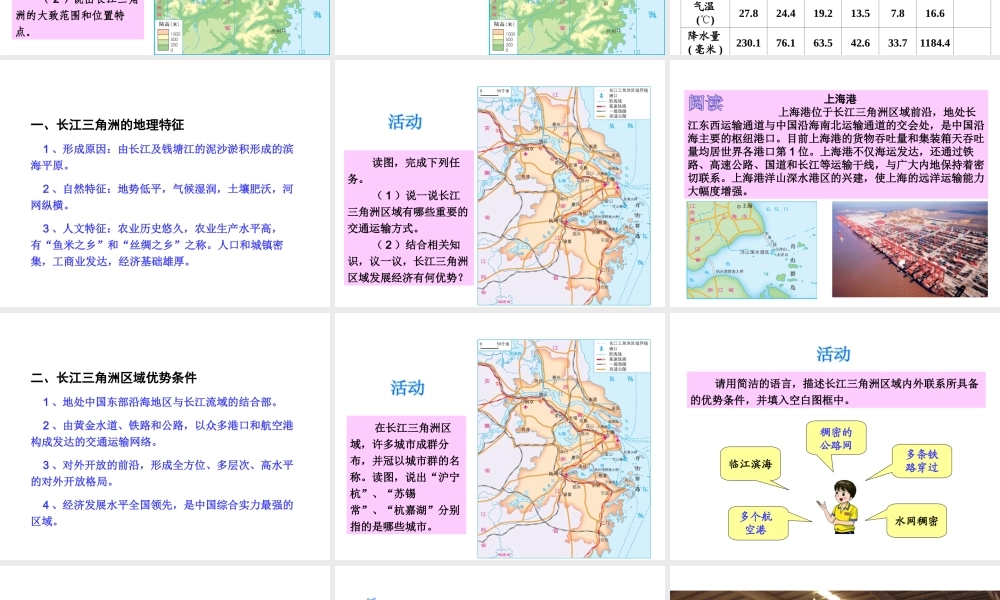Open the terrain map on the top-middle slide
Viewport: 1000px width, 600px height.
pyautogui.click(x=577, y=27)
